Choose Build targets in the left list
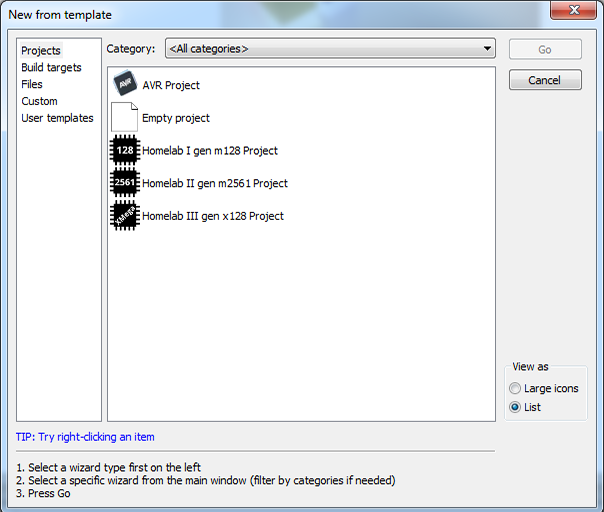Screen dimensions: 604x512 [51, 68]
